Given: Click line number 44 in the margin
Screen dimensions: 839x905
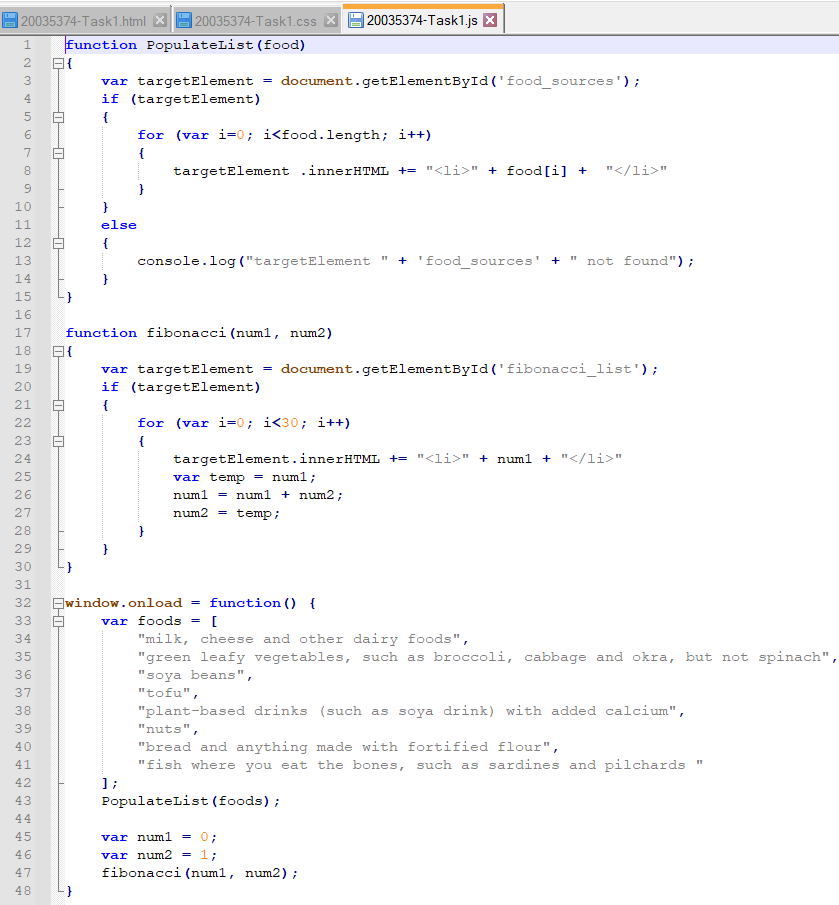Looking at the screenshot, I should (23, 818).
